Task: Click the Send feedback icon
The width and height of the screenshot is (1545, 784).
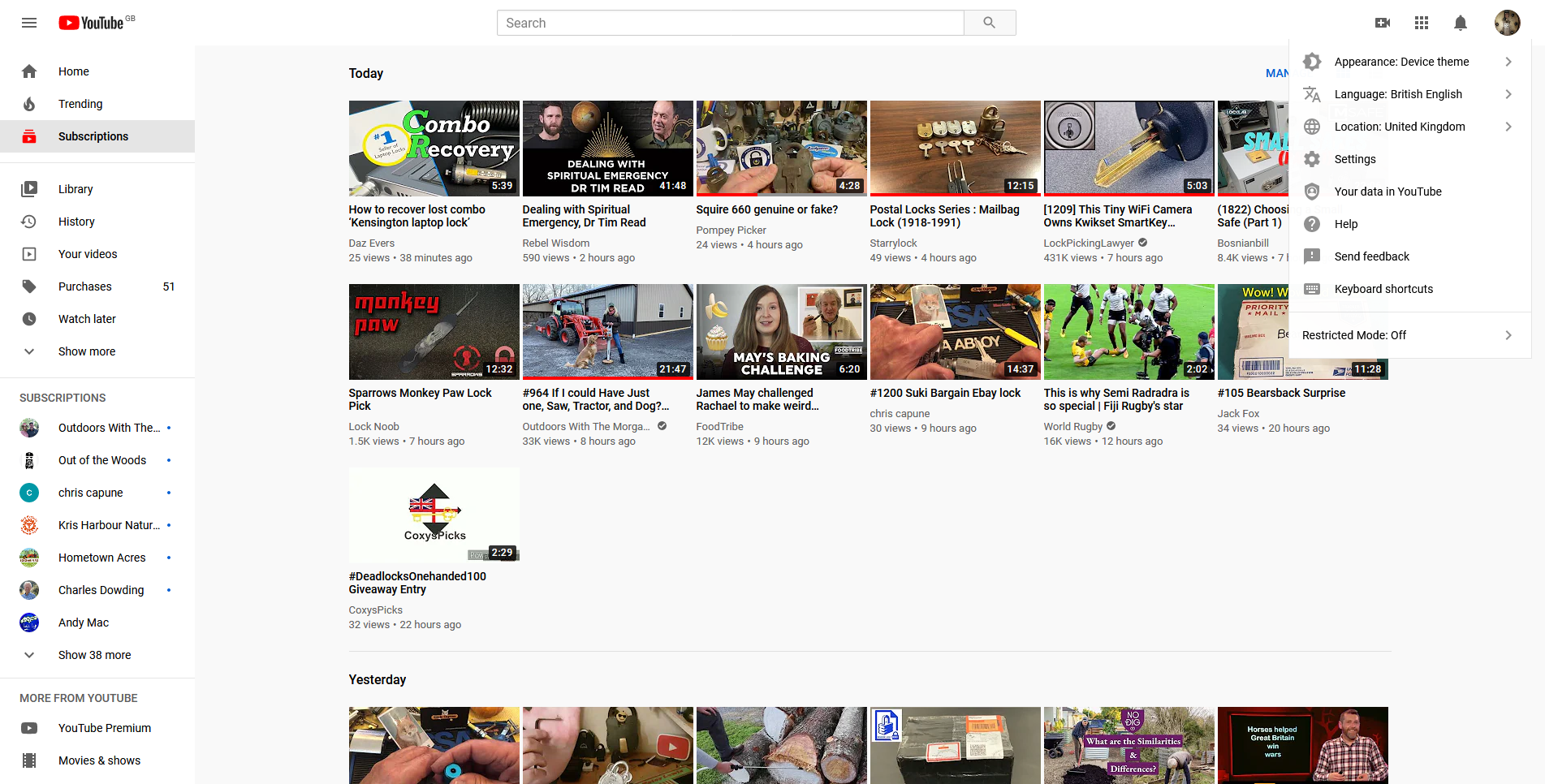Action: coord(1312,256)
